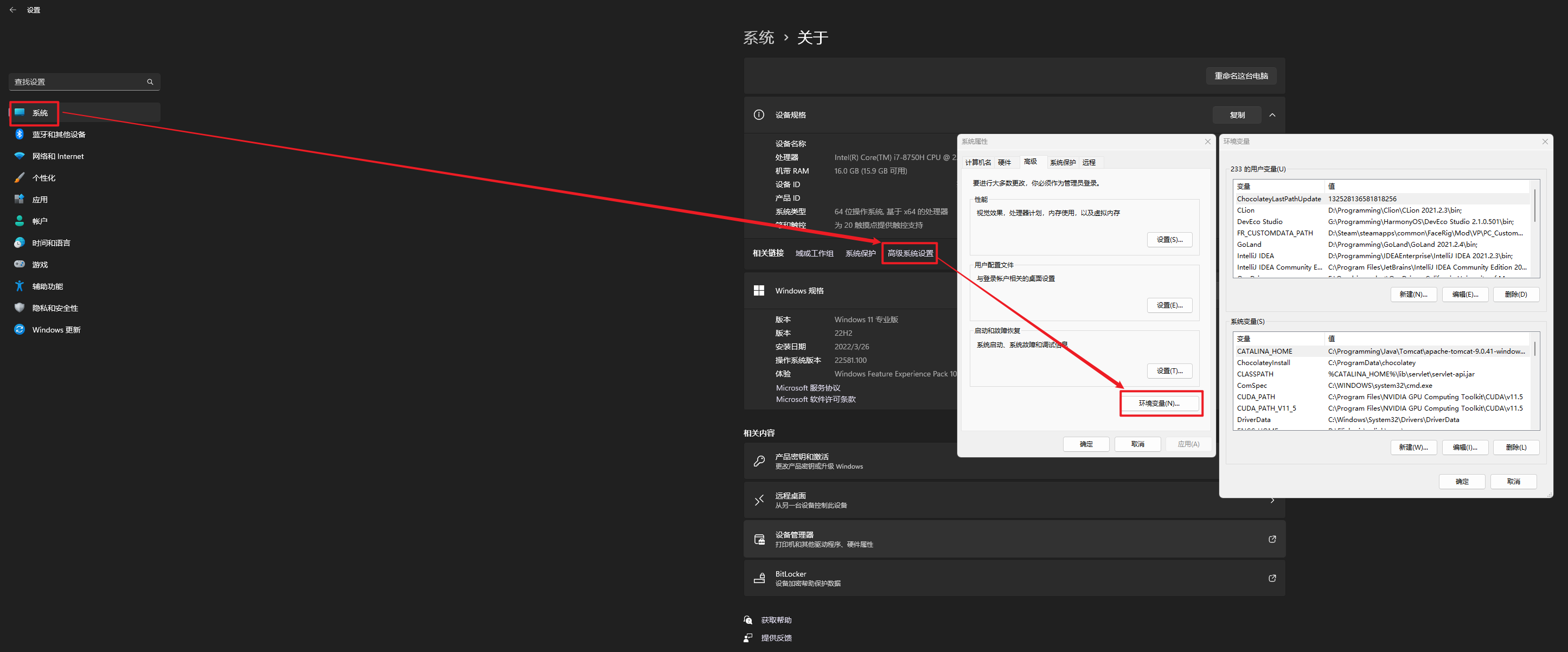The height and width of the screenshot is (652, 1568).
Task: Open Advanced system settings (高级系统设置) link
Action: (x=910, y=253)
